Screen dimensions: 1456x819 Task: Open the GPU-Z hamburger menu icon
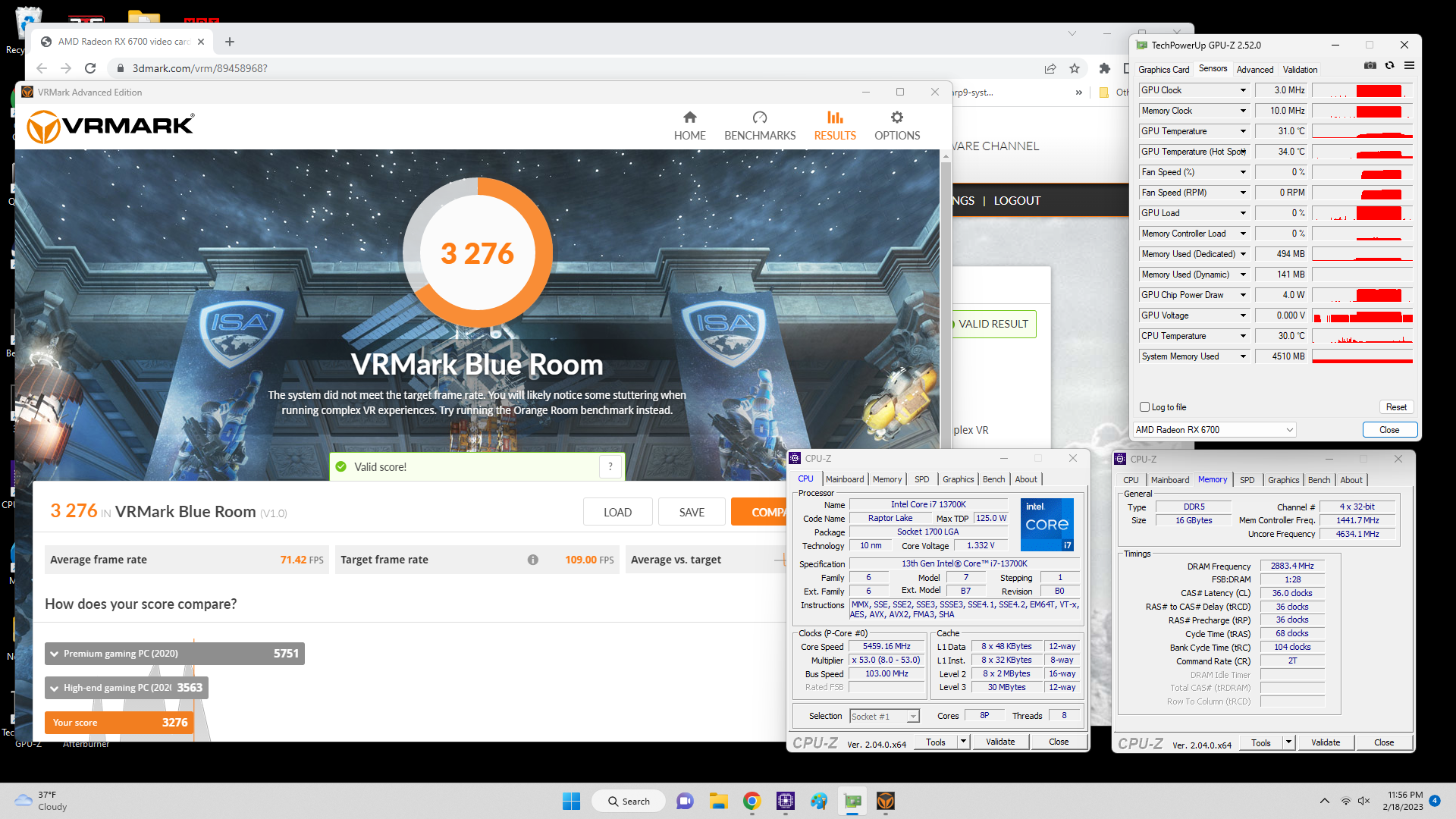click(1409, 66)
